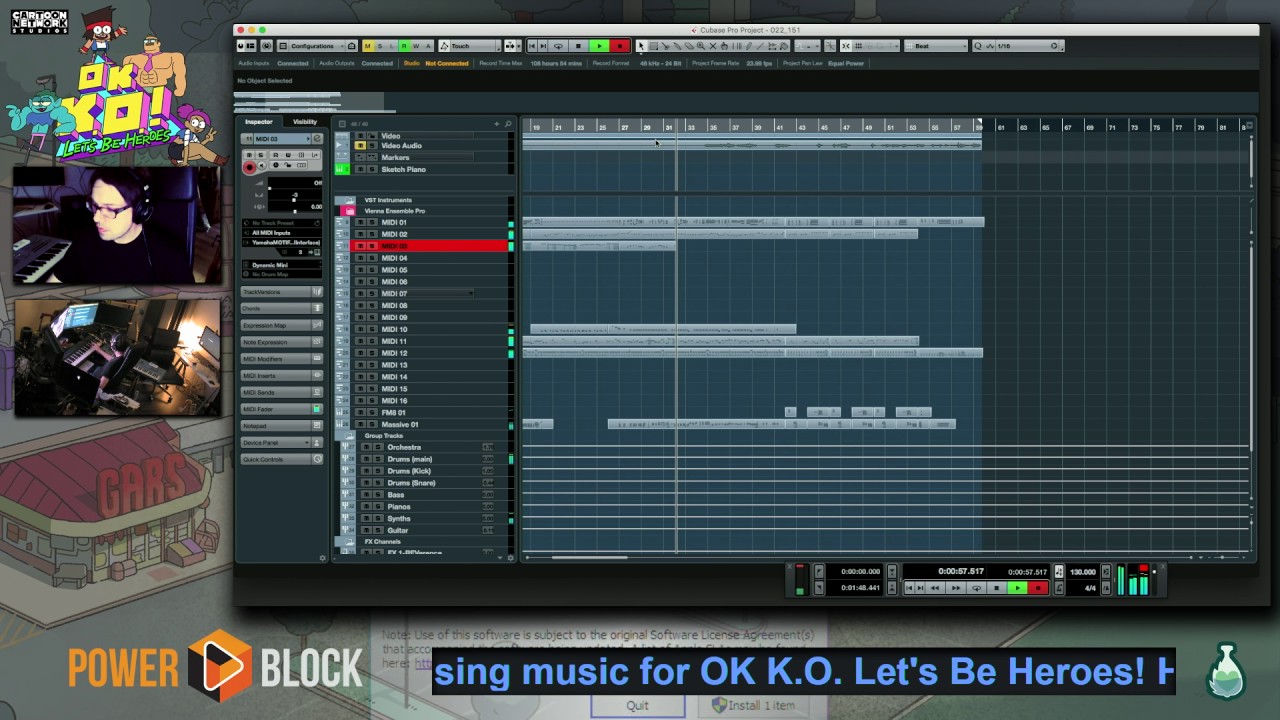Select the Zoom magnifier tool
The height and width of the screenshot is (720, 1280).
pyautogui.click(x=701, y=46)
